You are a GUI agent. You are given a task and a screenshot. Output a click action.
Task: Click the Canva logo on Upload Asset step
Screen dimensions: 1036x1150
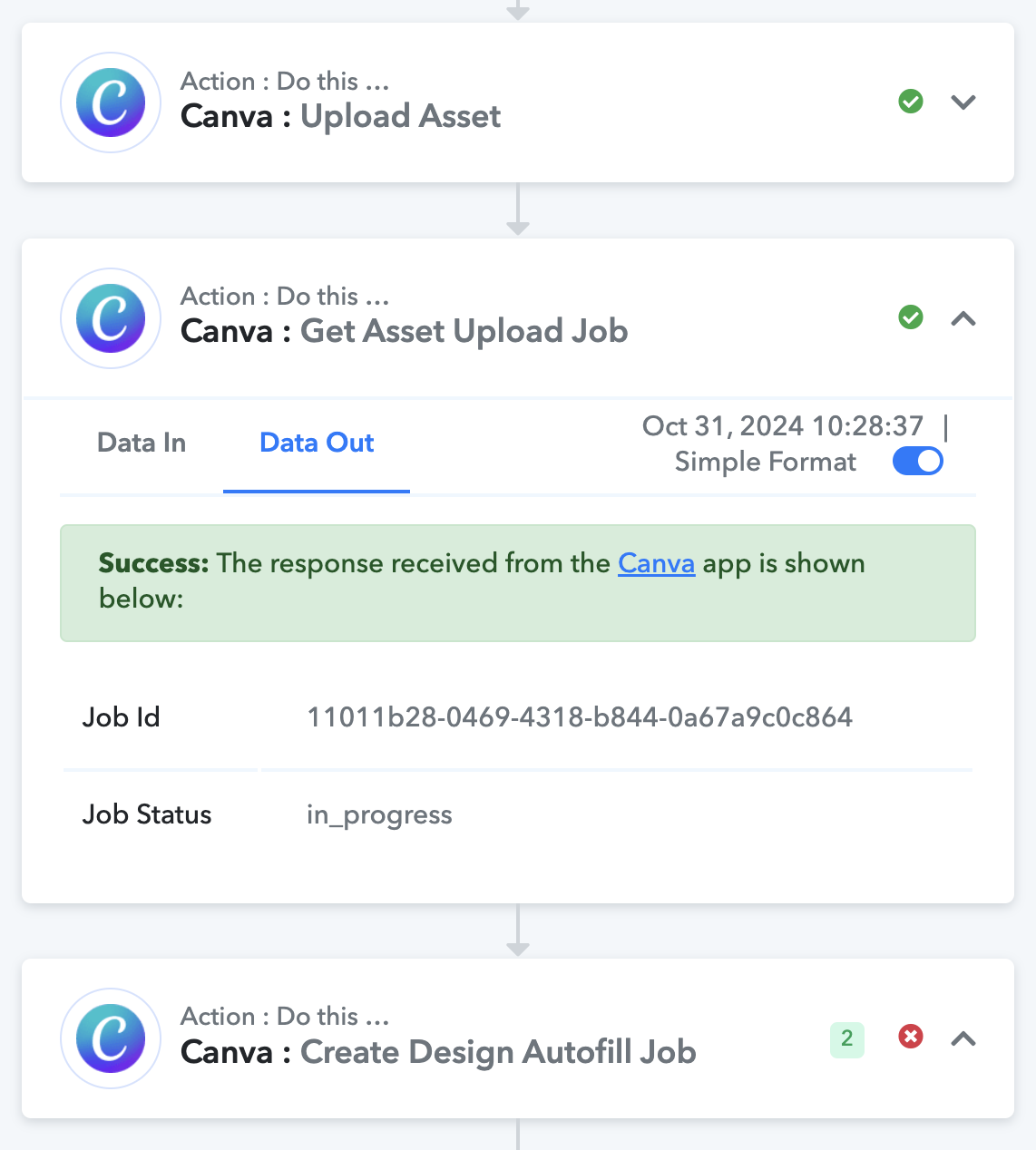(111, 102)
